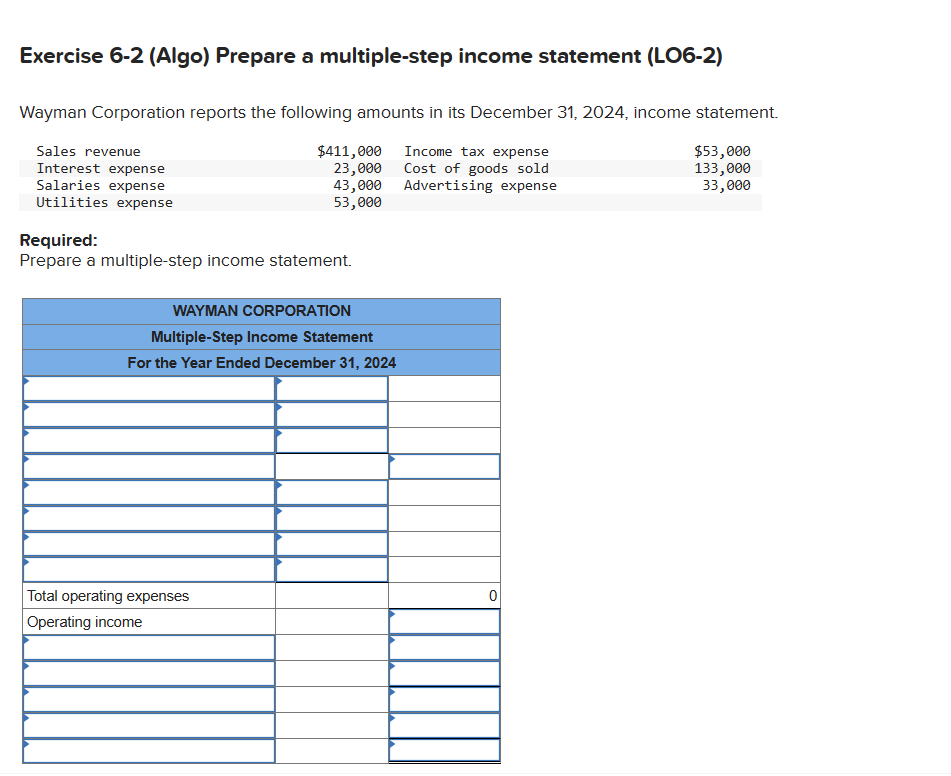This screenshot has width=951, height=776.
Task: Expand the second row label dropdown triangle
Action: point(148,413)
